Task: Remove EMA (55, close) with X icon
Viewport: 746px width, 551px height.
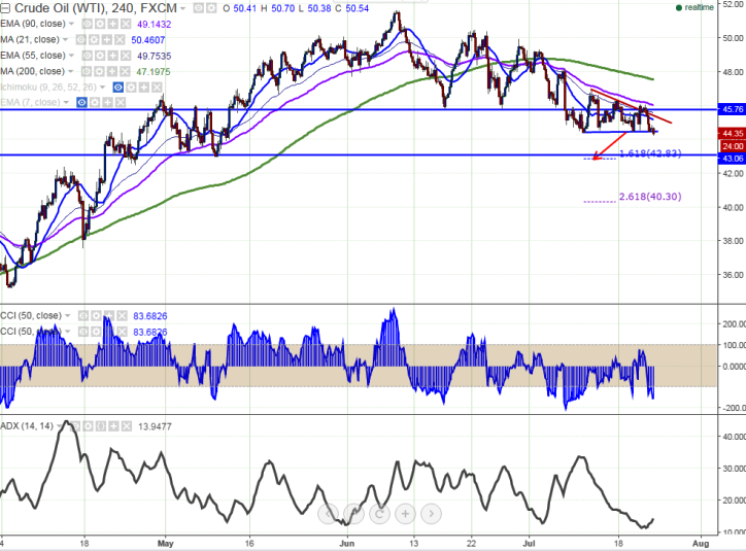Action: (126, 56)
